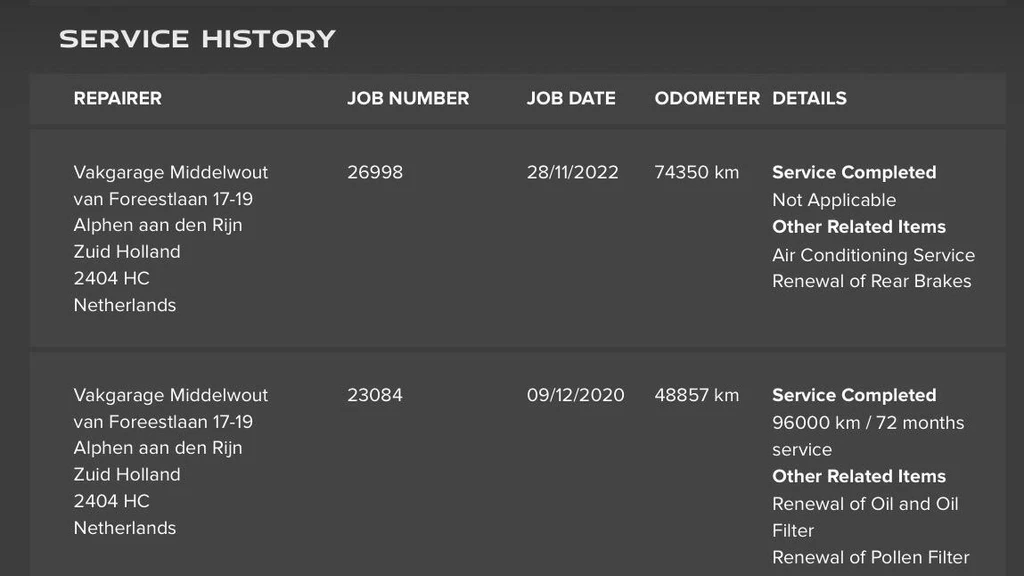1024x576 pixels.
Task: Click the Service History heading
Action: [197, 39]
